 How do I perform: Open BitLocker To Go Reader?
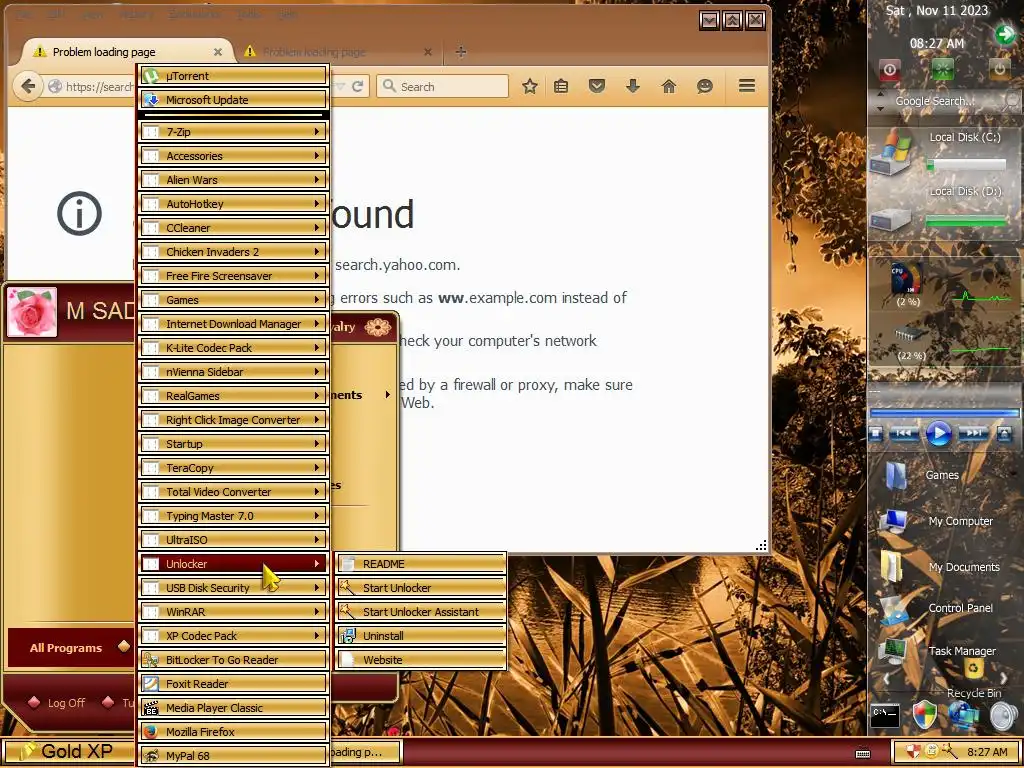(234, 660)
